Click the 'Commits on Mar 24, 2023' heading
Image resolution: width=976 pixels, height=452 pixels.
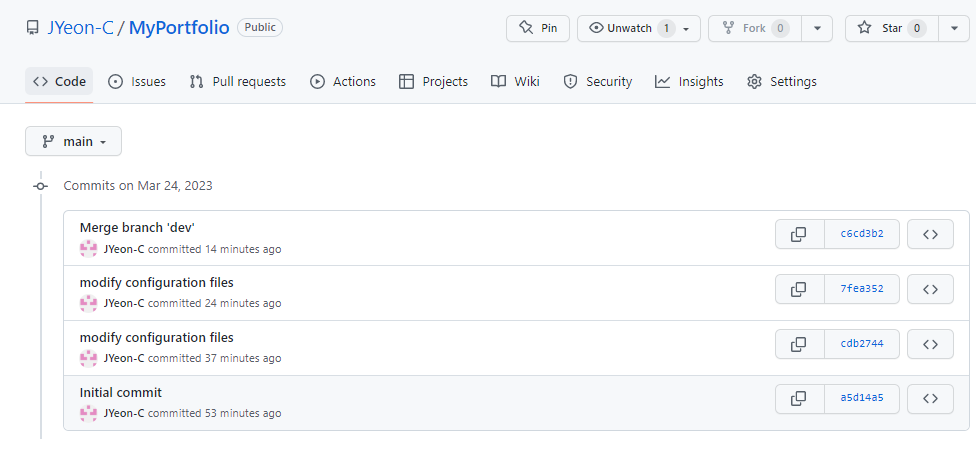click(x=138, y=186)
